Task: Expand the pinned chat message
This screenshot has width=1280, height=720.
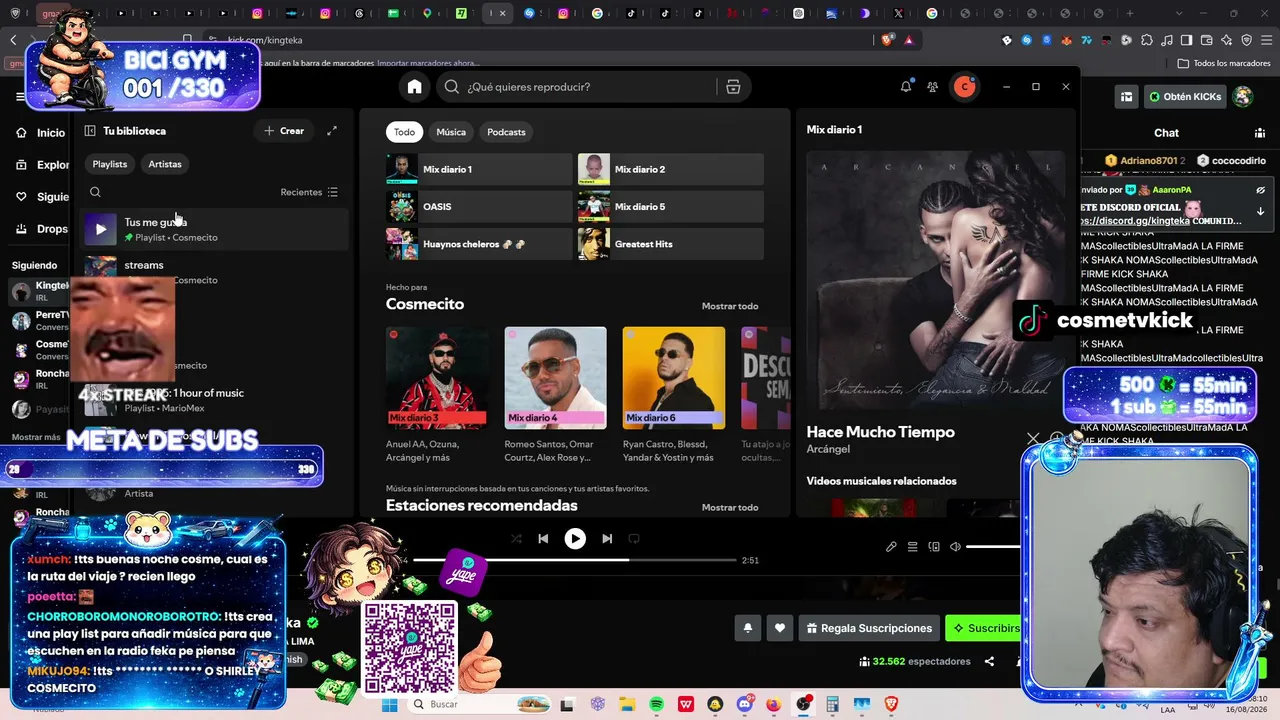Action: click(x=1261, y=211)
